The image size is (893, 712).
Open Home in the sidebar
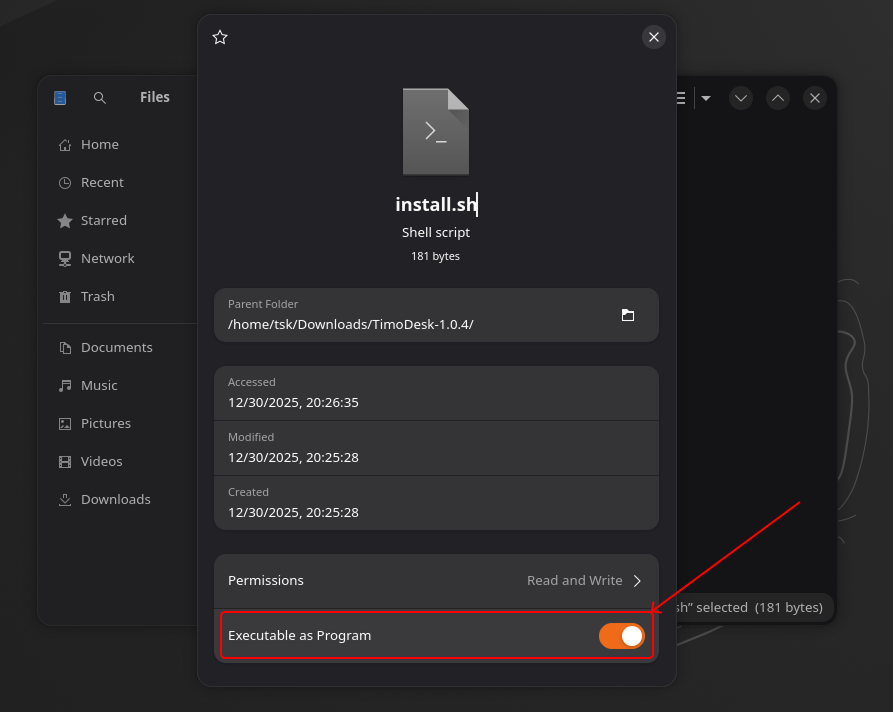coord(100,145)
